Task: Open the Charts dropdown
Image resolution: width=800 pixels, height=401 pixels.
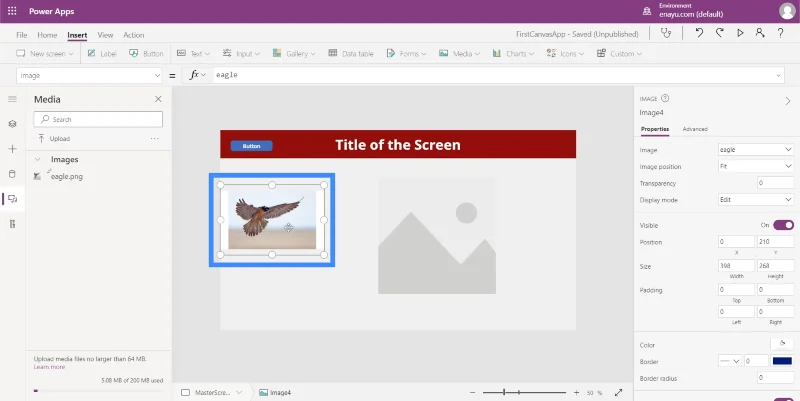Action: pyautogui.click(x=513, y=54)
